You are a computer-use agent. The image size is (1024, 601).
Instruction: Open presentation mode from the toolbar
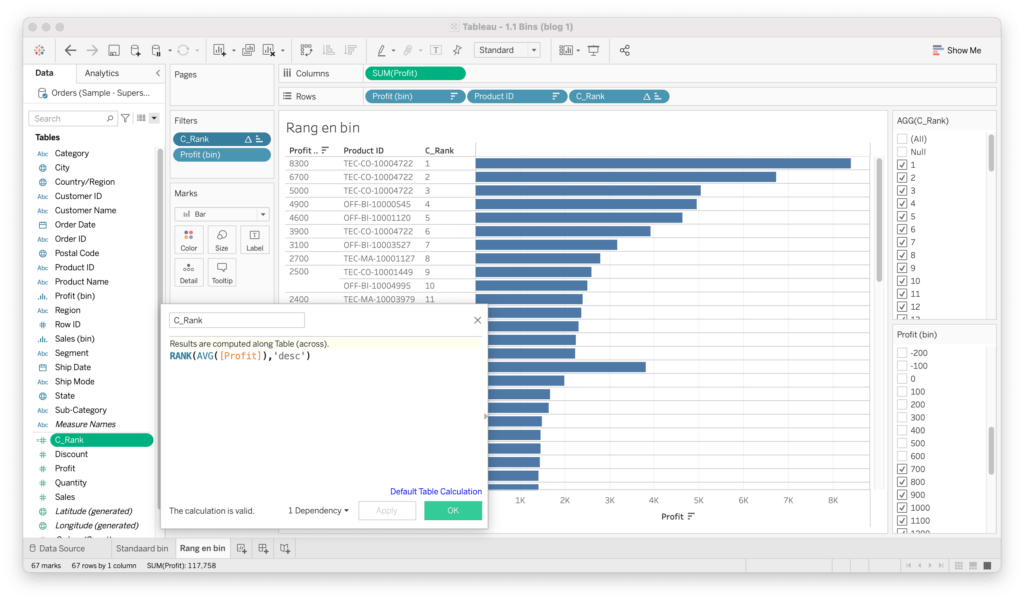[x=593, y=50]
